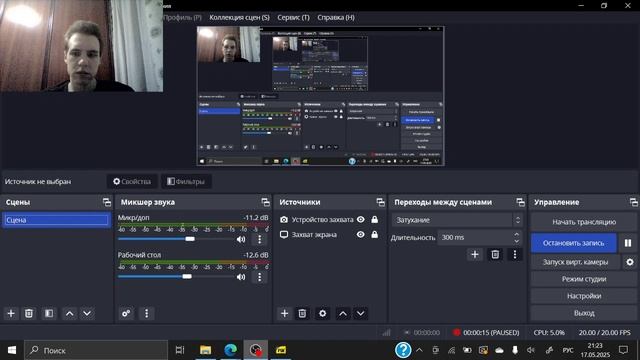This screenshot has width=640, height=360.
Task: Open the Фильтры source filters button
Action: tap(186, 182)
